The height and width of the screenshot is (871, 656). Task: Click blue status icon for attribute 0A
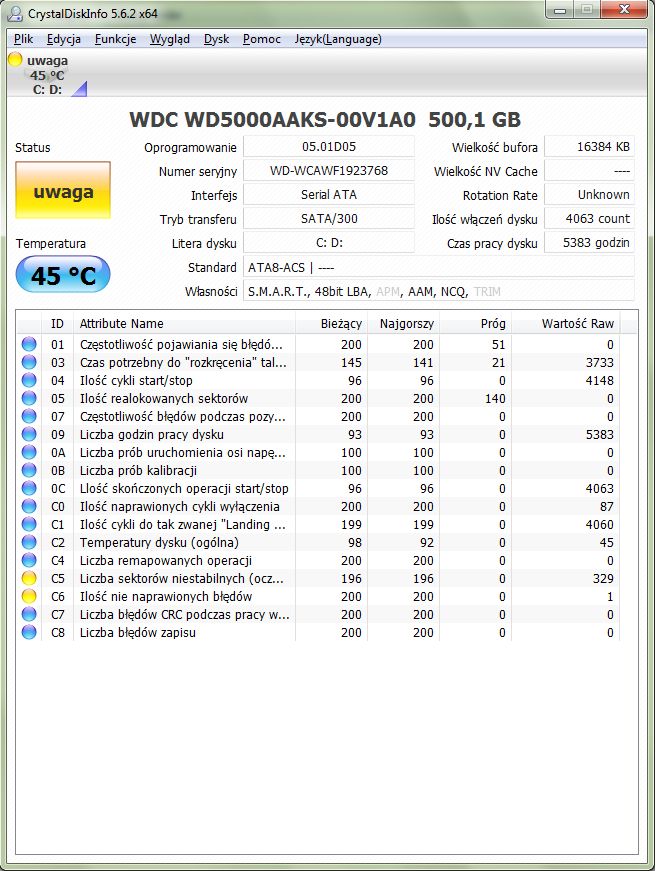pyautogui.click(x=29, y=452)
